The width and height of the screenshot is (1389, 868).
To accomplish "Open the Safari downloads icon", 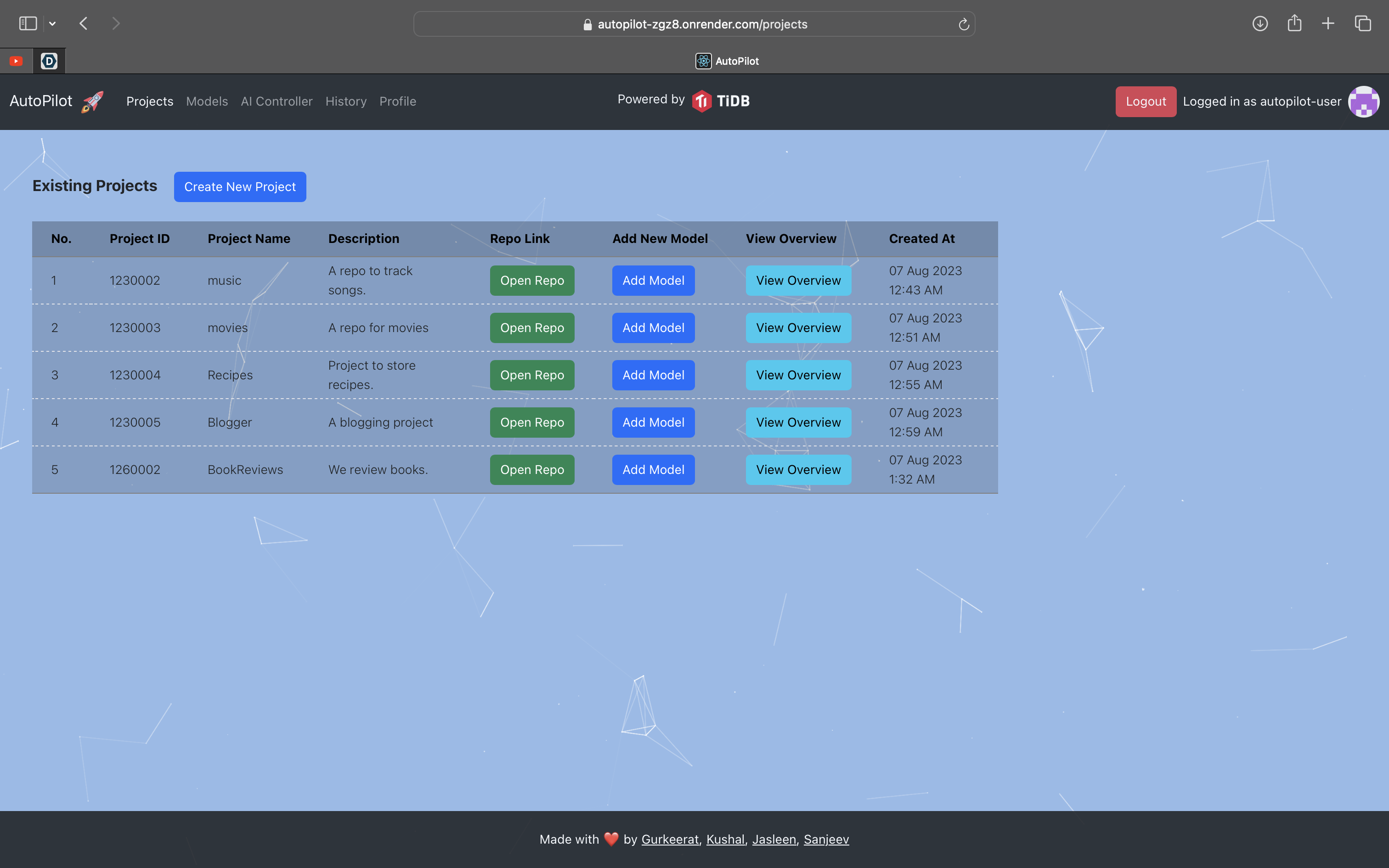I will [x=1260, y=23].
